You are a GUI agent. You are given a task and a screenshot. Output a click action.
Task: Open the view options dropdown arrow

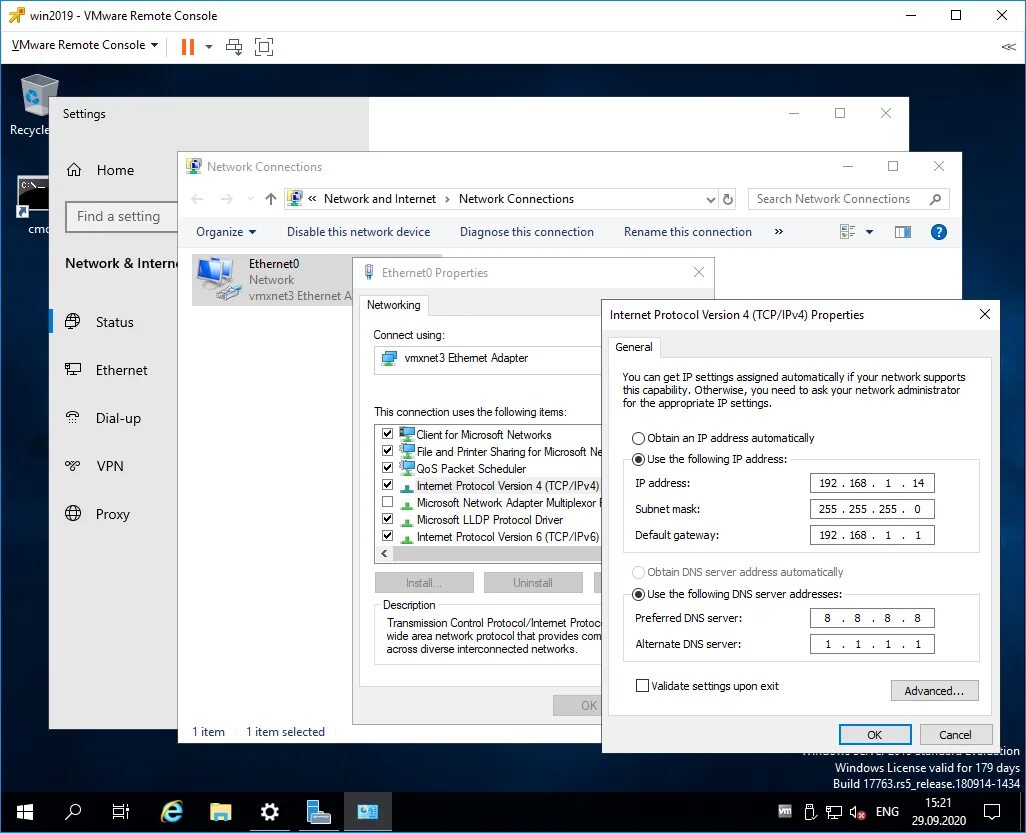click(x=870, y=232)
